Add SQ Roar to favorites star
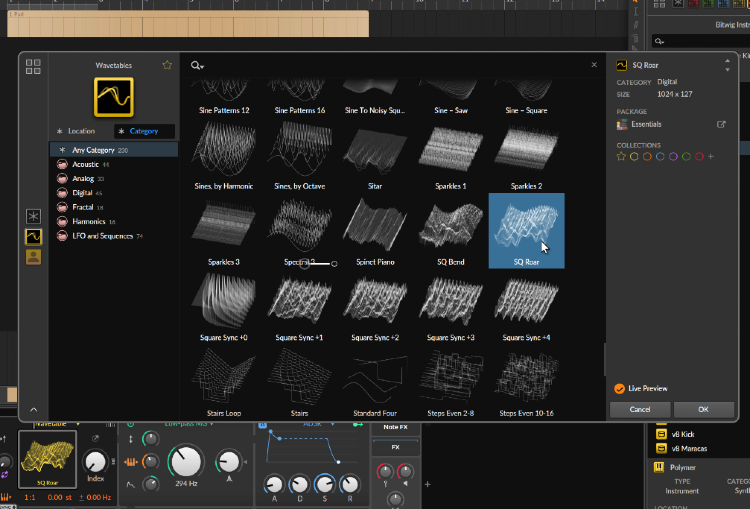750x509 pixels. [x=621, y=156]
